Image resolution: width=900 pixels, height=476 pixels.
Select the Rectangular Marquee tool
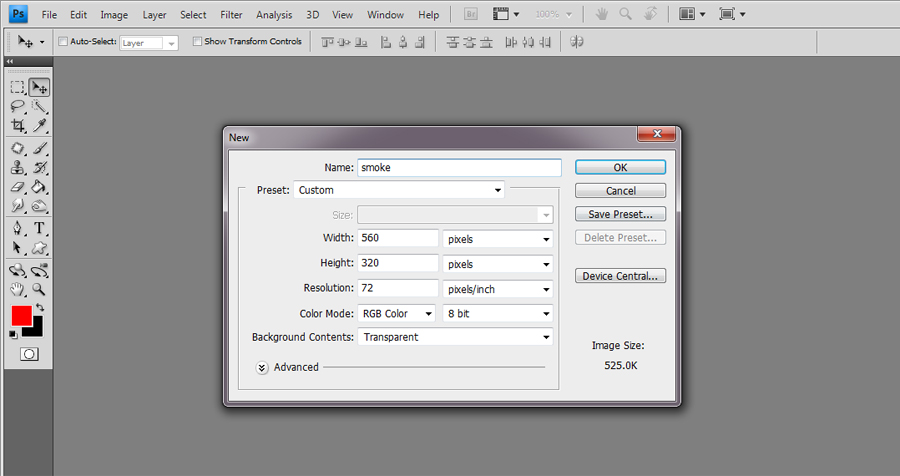click(x=18, y=87)
